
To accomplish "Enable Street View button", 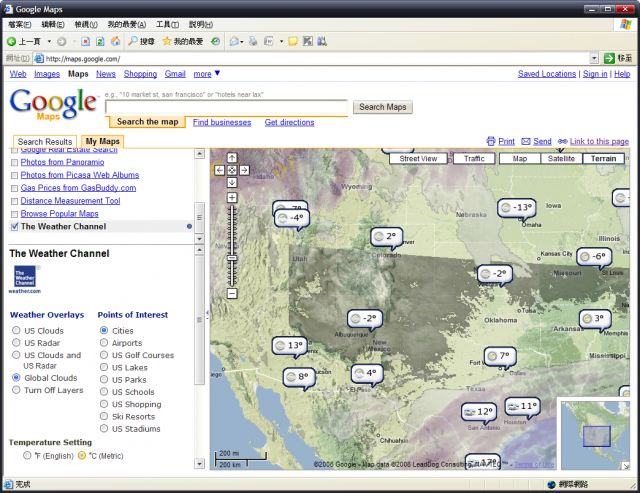I will click(418, 159).
